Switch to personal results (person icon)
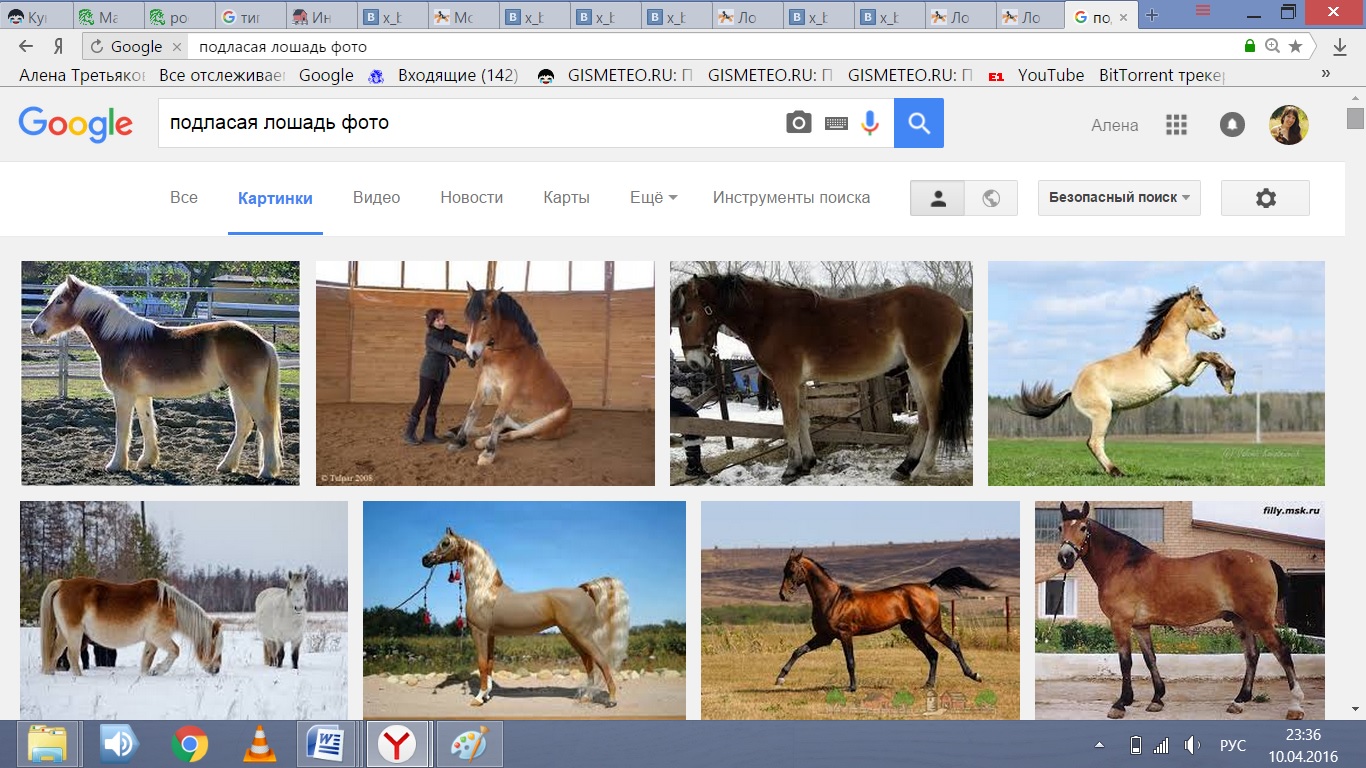The image size is (1366, 768). point(937,198)
